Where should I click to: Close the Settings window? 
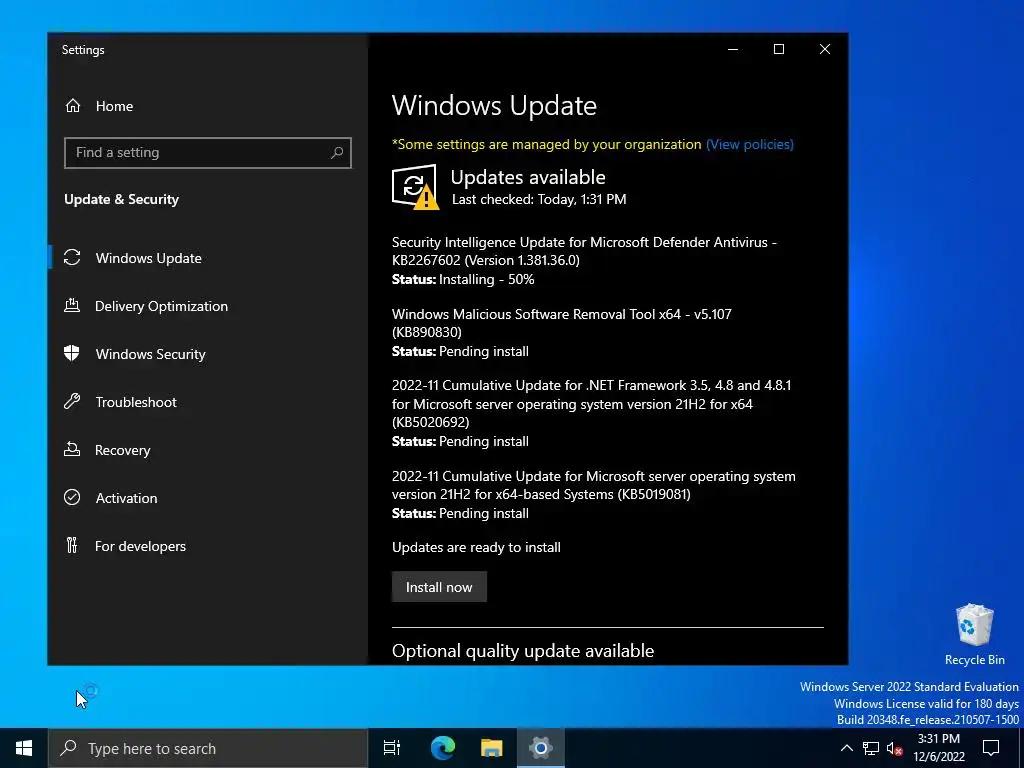pos(825,49)
